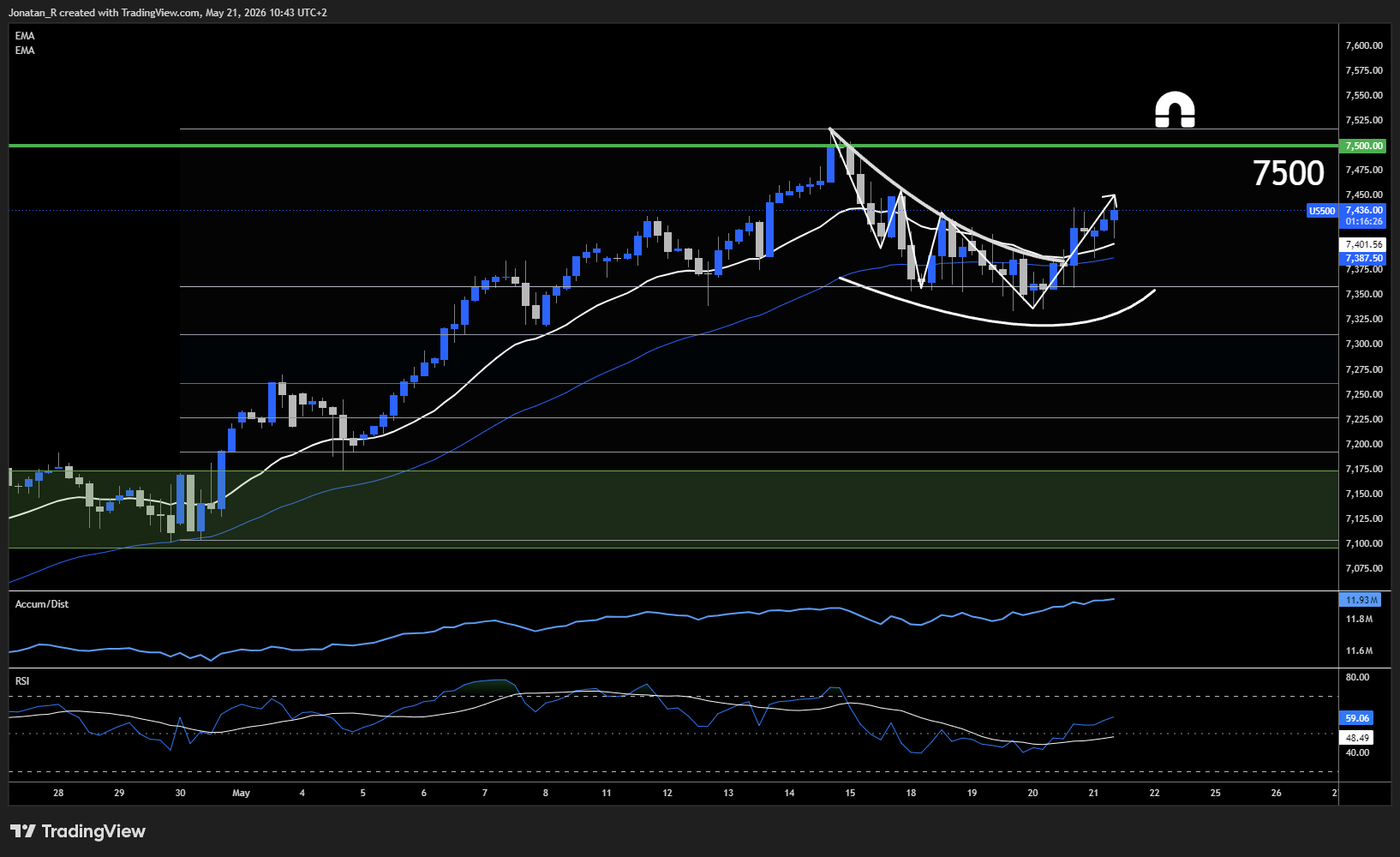Click the 48.49 RSI average value tag
This screenshot has width=1400, height=857.
point(1357,737)
